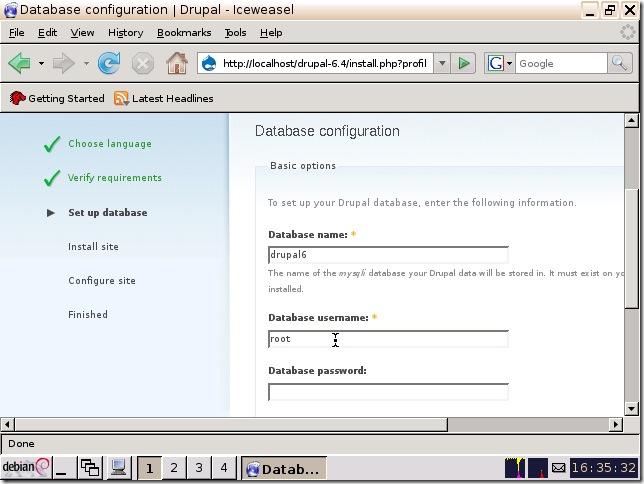
Task: Click the vertical scrollbar up arrow
Action: tap(631, 120)
